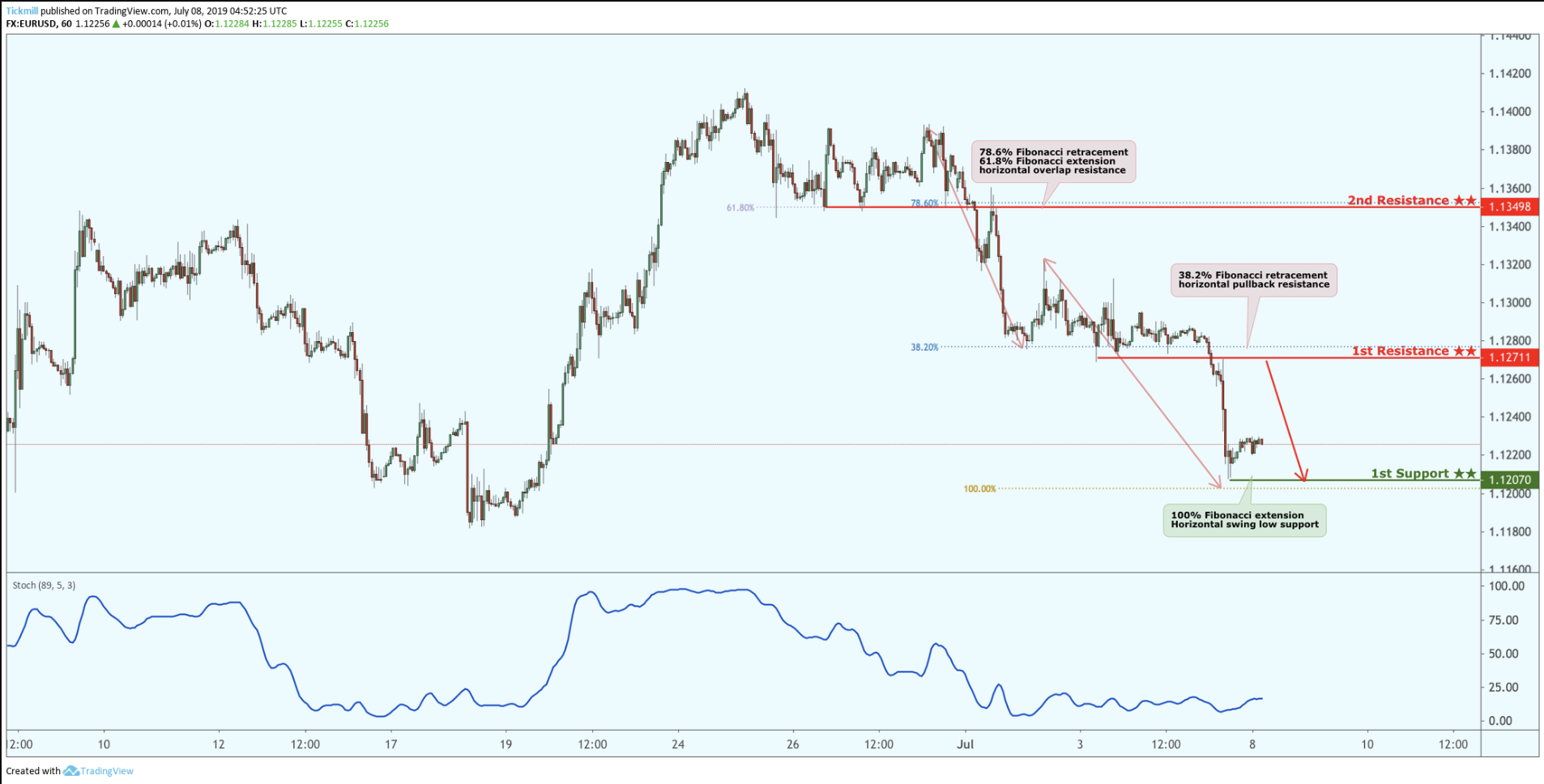Select the 1st Support price tag 1.12070
Image resolution: width=1544 pixels, height=784 pixels.
tap(1509, 479)
